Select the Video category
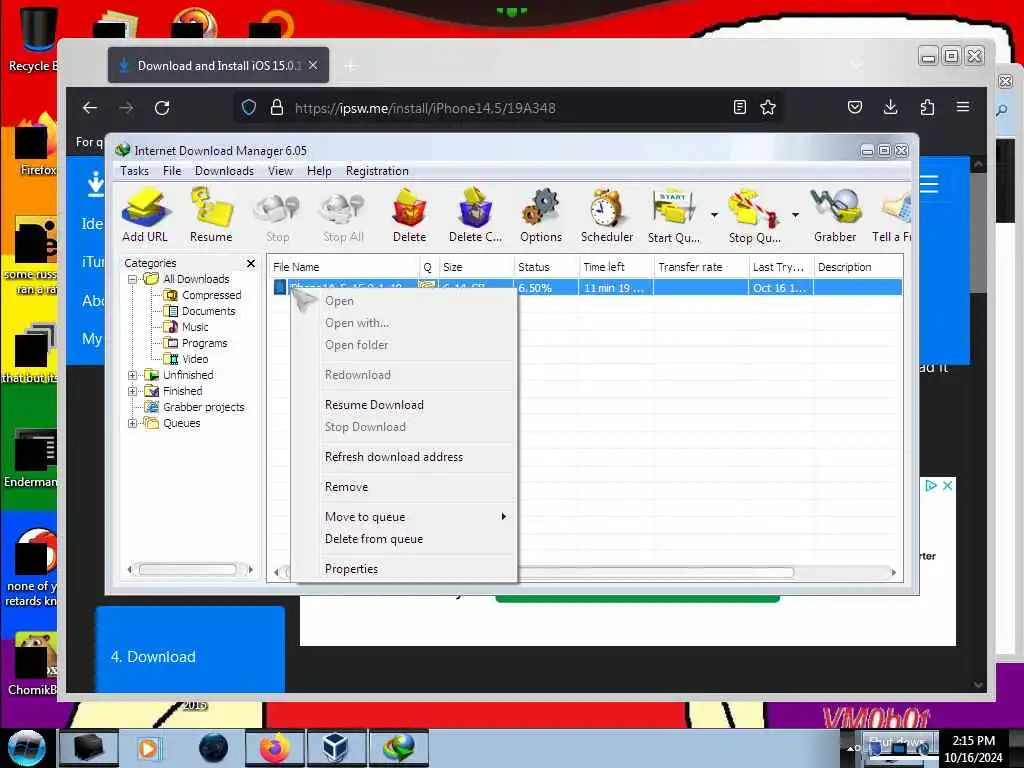Image resolution: width=1024 pixels, height=768 pixels. (195, 359)
